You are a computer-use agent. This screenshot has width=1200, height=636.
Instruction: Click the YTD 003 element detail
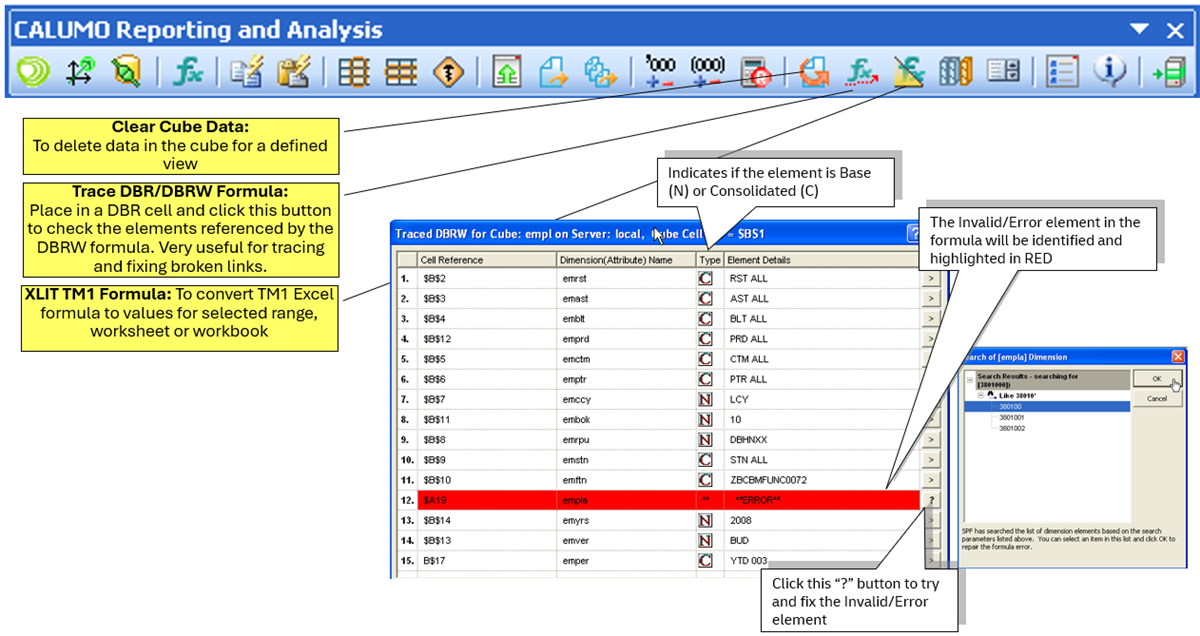pos(749,560)
